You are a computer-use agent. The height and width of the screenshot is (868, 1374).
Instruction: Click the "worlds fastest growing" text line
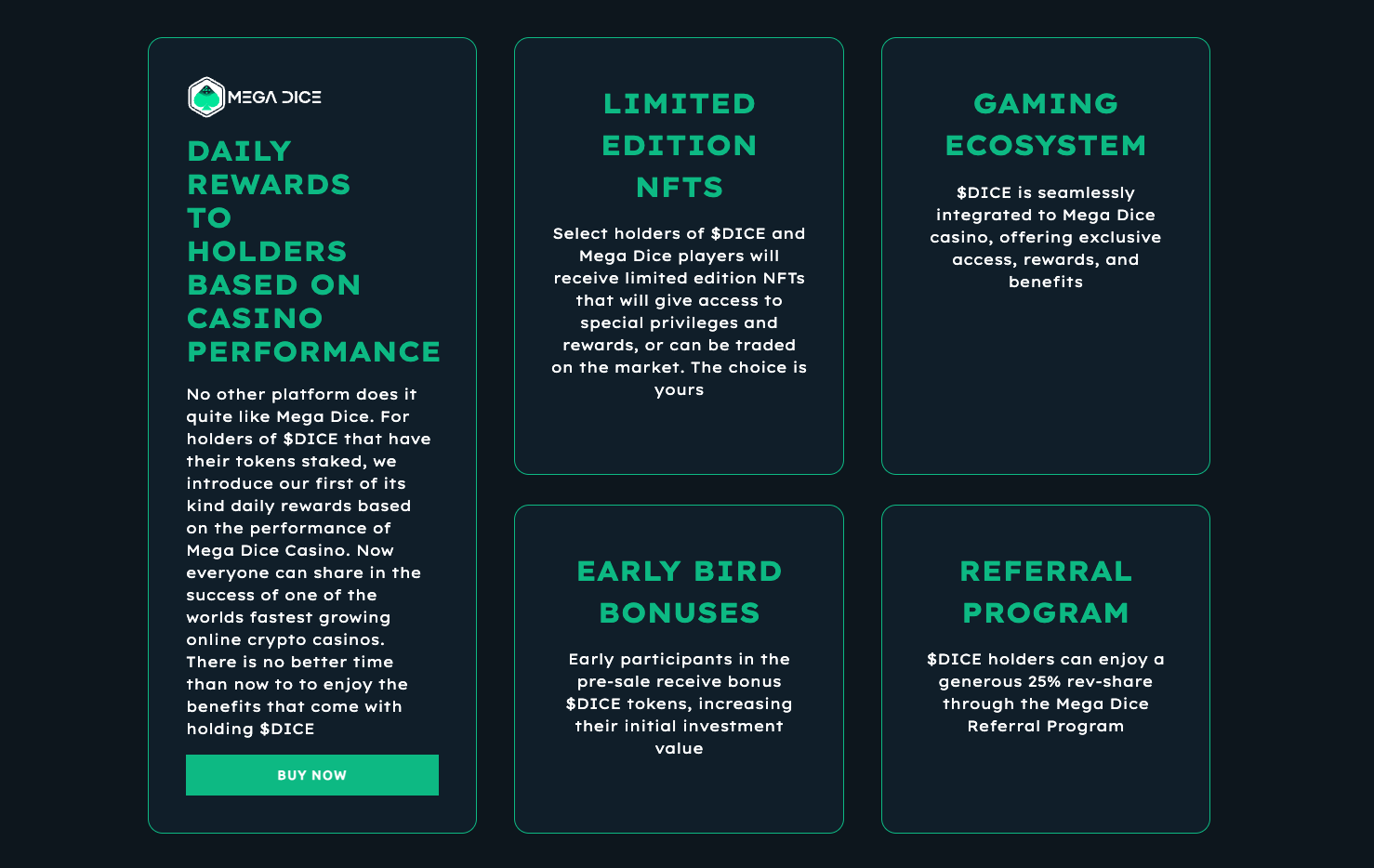[288, 617]
